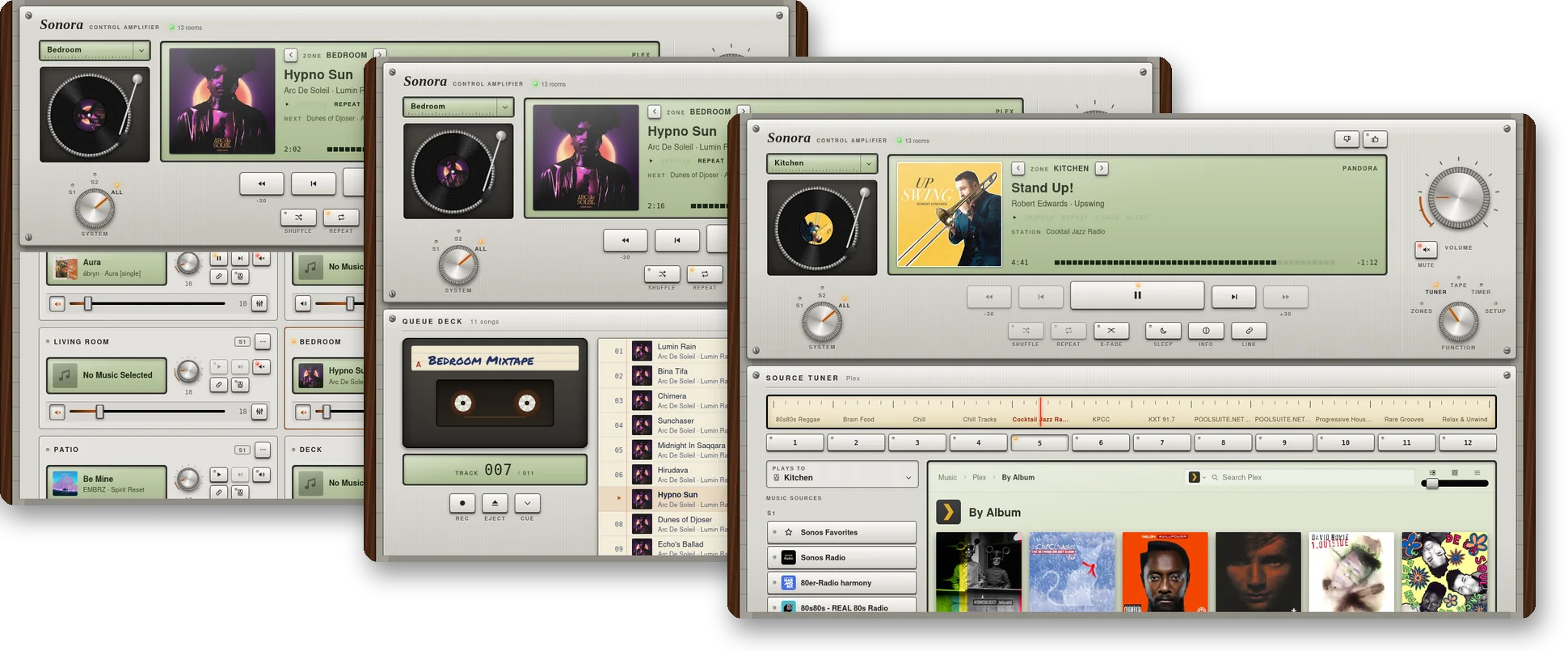Click the Plex breadcrumb link
Image resolution: width=1568 pixels, height=651 pixels.
pos(979,477)
